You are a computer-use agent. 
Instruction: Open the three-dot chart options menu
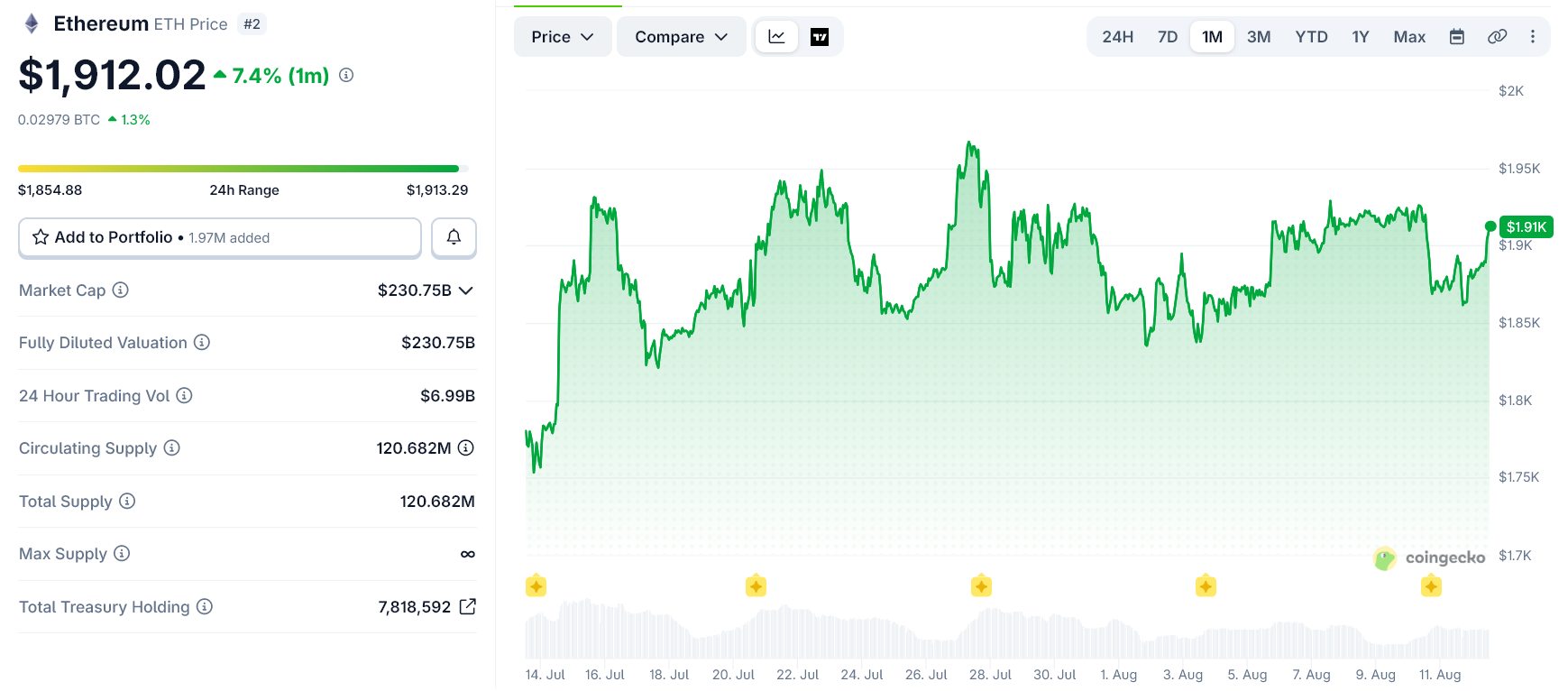[1533, 37]
